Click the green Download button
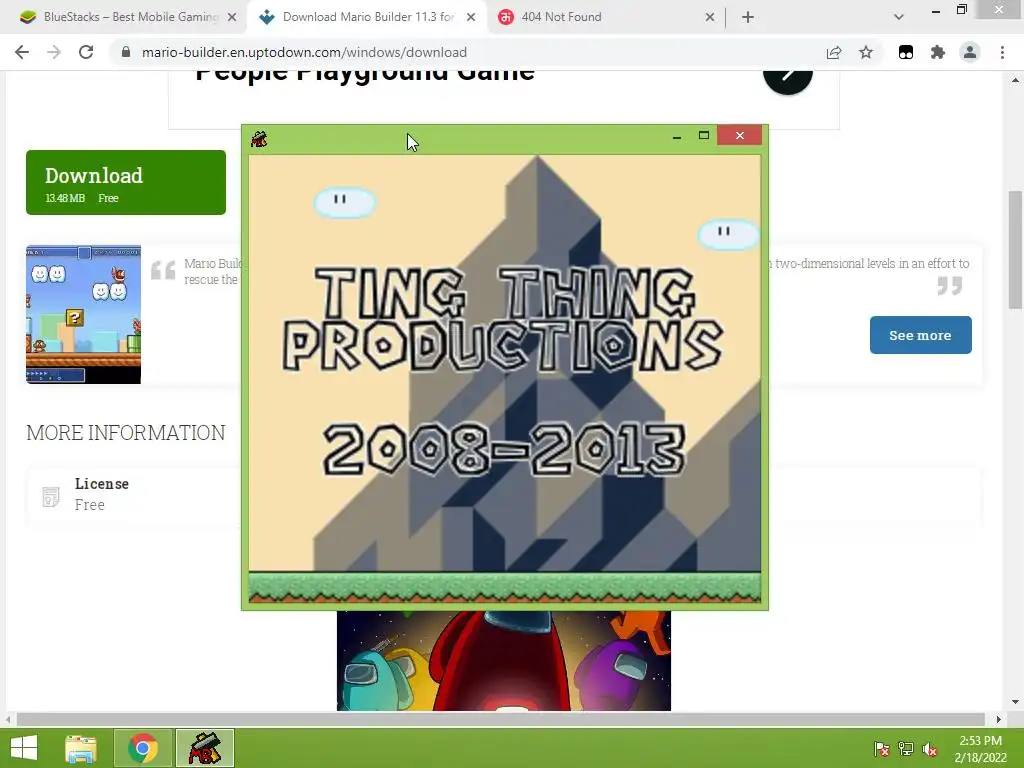 126,182
